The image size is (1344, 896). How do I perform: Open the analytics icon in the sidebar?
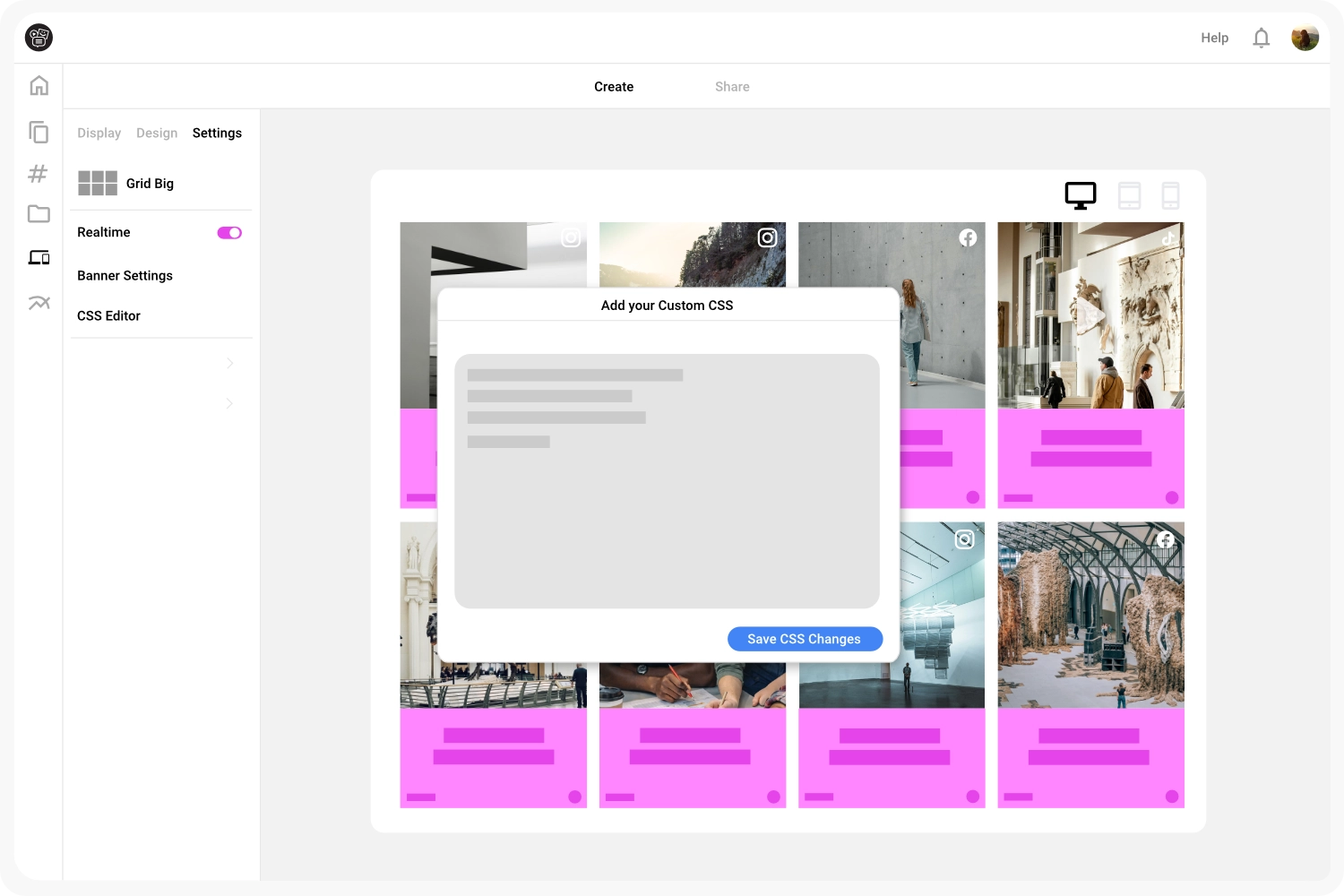39,303
